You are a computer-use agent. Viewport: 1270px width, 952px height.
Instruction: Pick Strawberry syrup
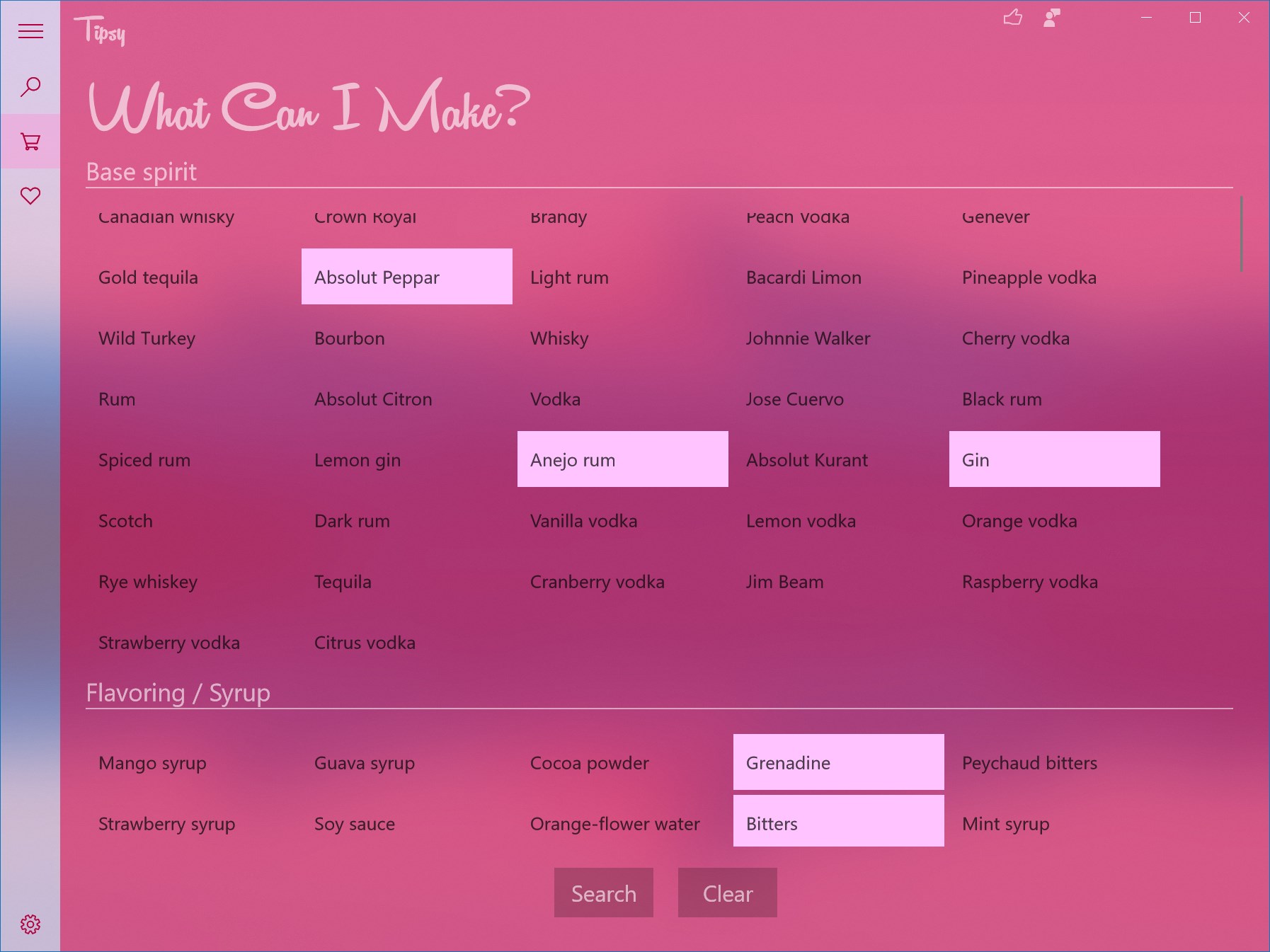tap(191, 821)
